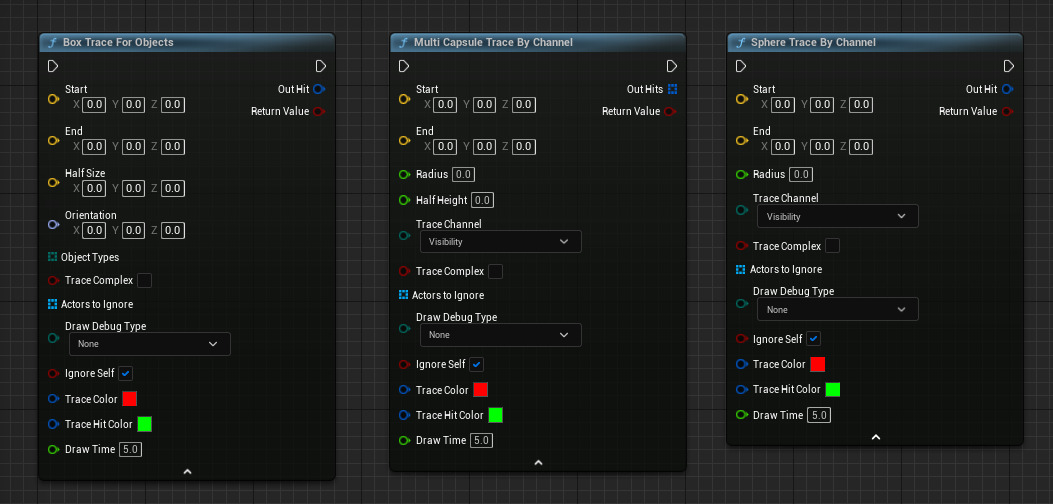
Task: Open Draw Debug Type dropdown on Box Trace
Action: (x=150, y=344)
